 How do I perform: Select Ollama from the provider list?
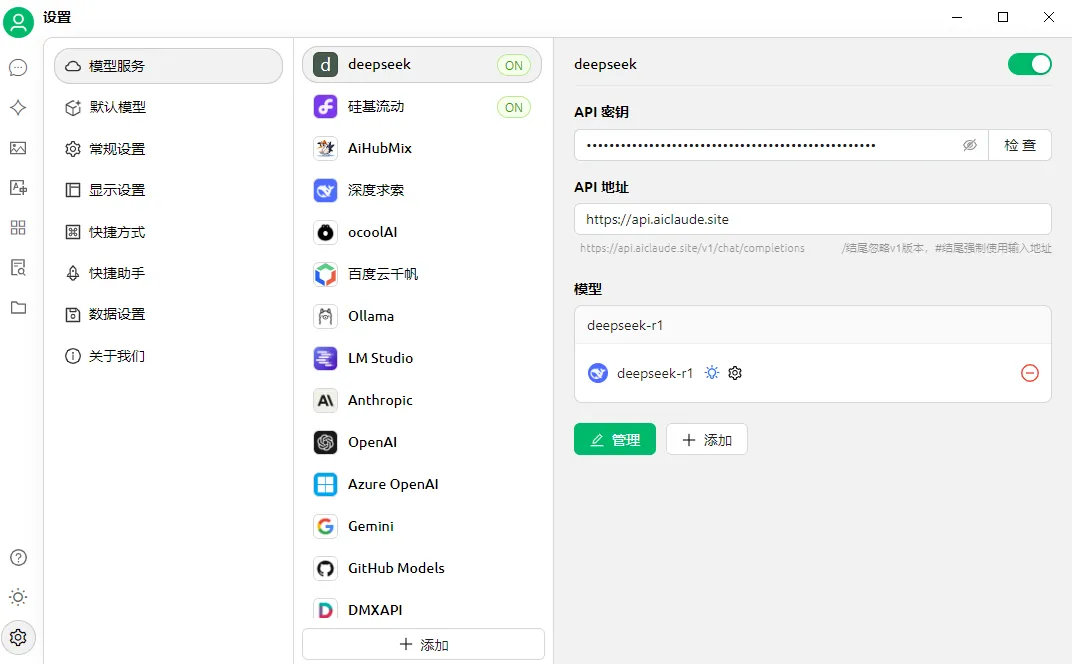point(371,316)
